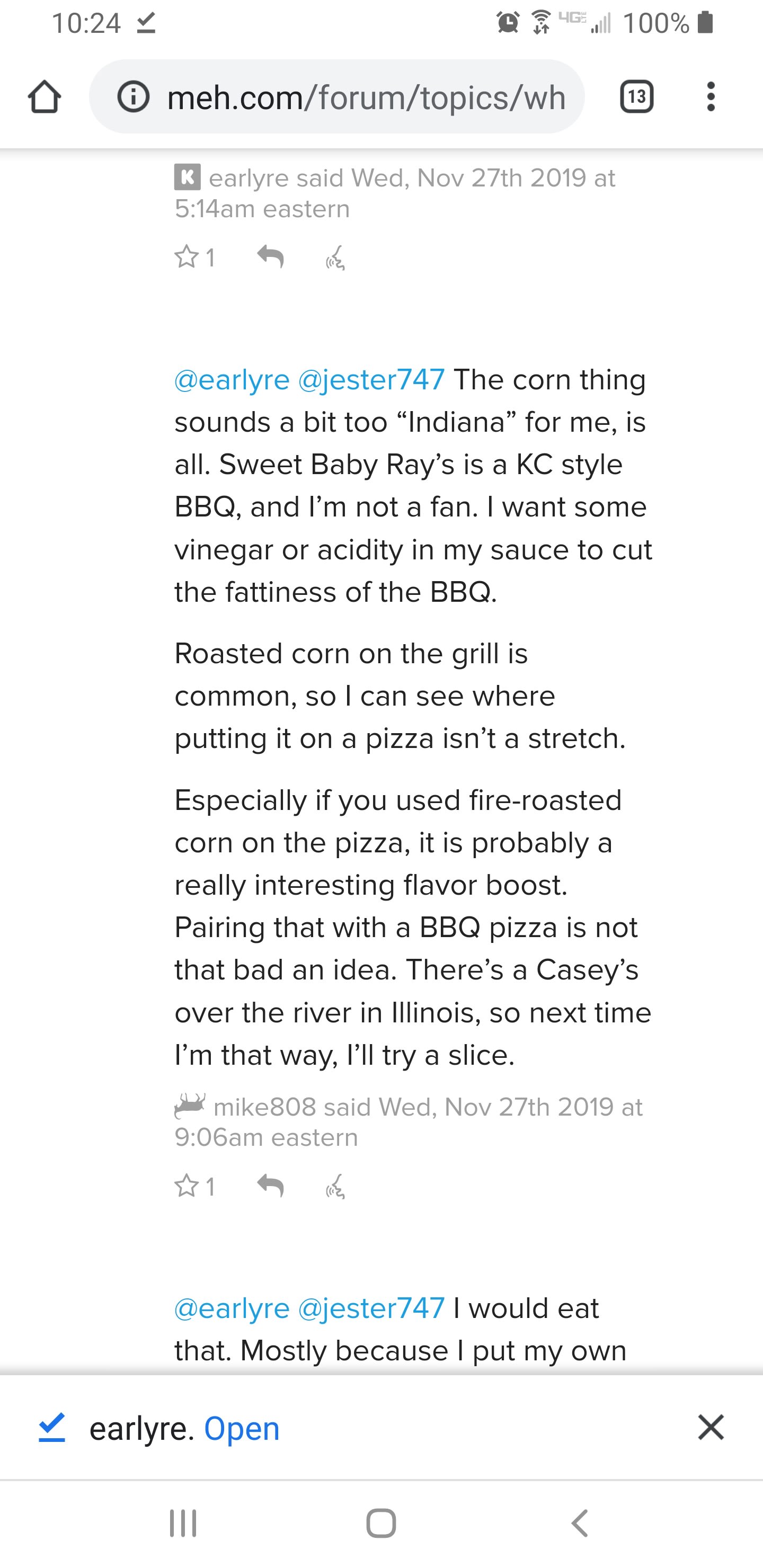Tap the icon right of reply under mike808's comment

tap(335, 1187)
